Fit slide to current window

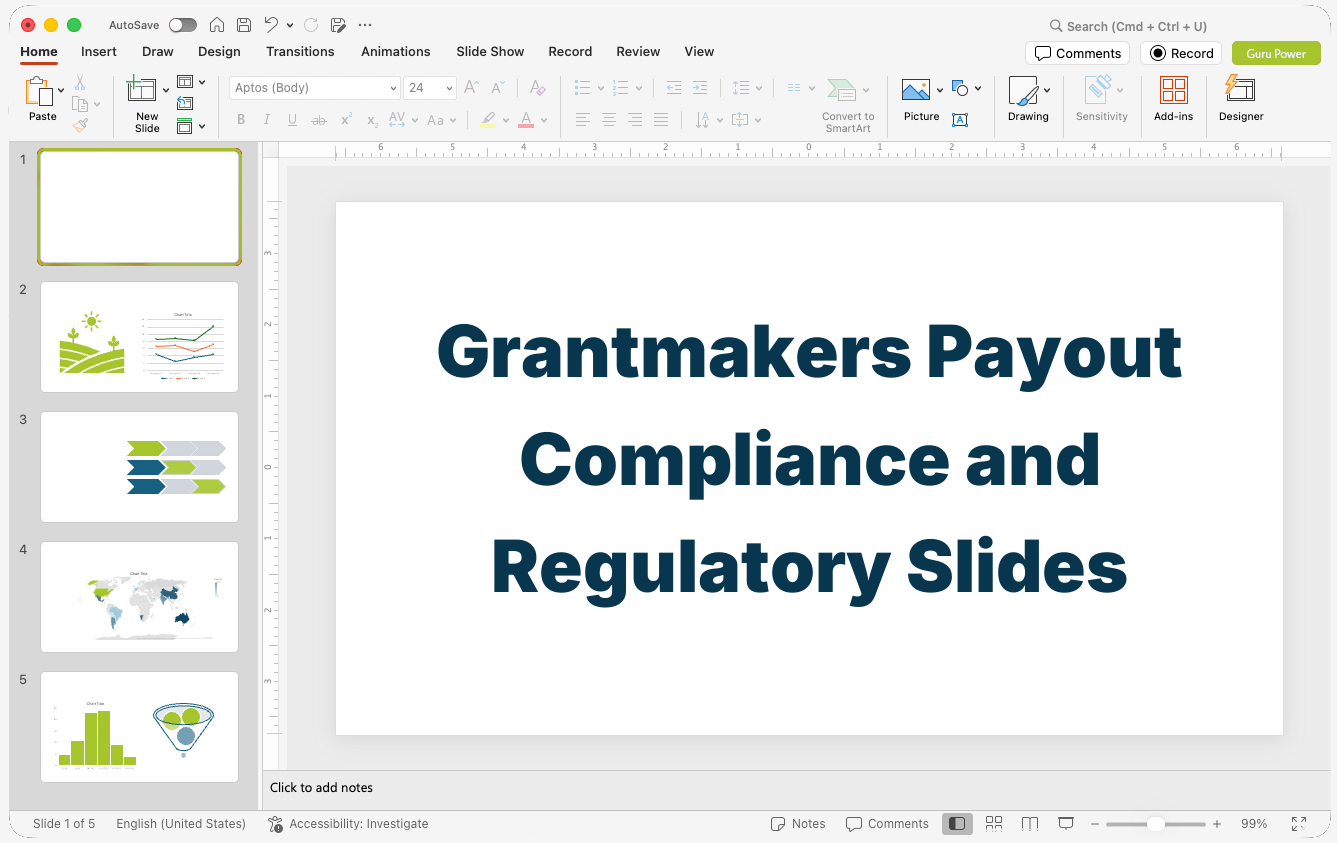pos(1298,824)
